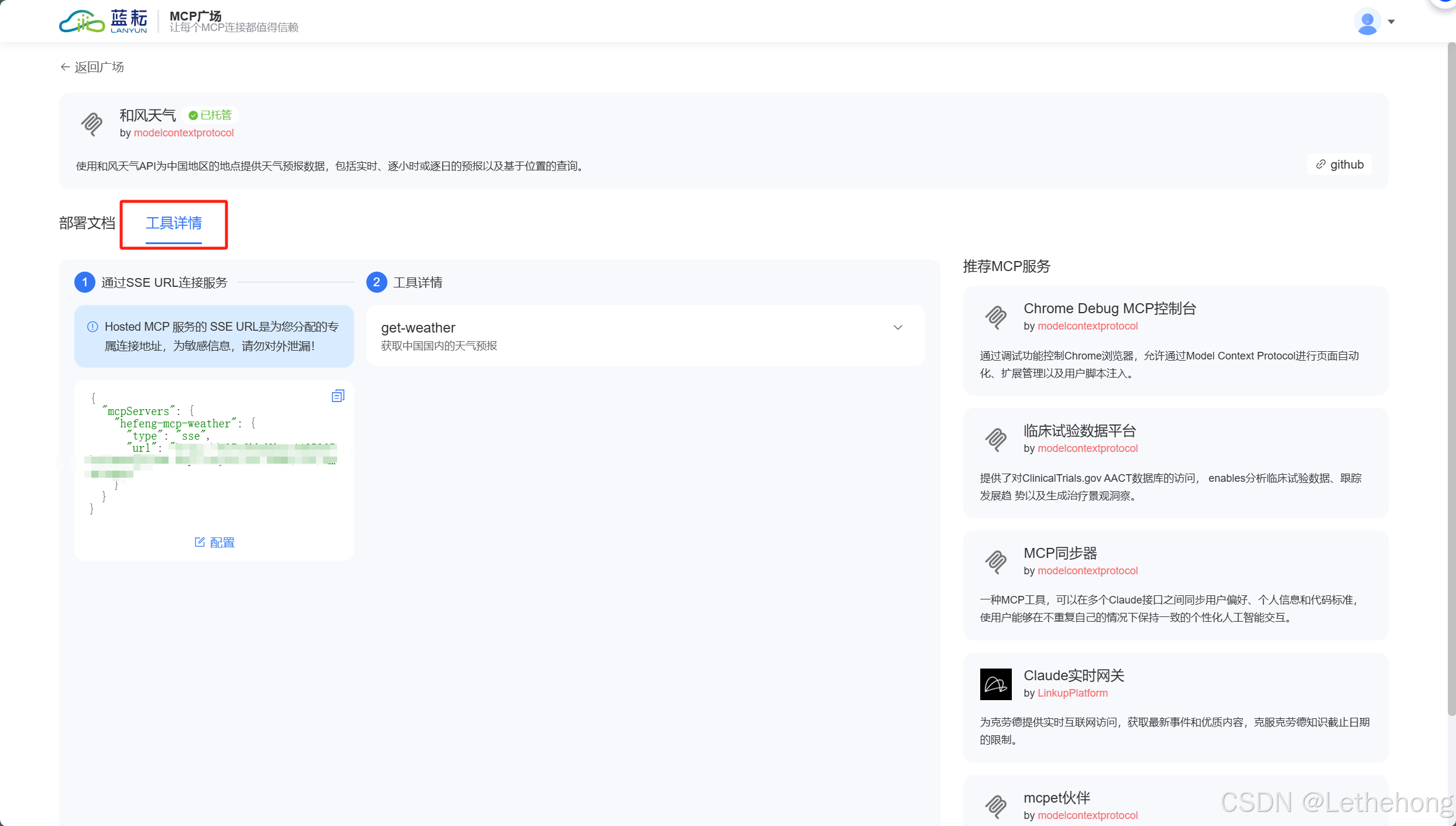Open Claude实时网关 service title
Screen dimensions: 1456x826
pyautogui.click(x=1074, y=676)
